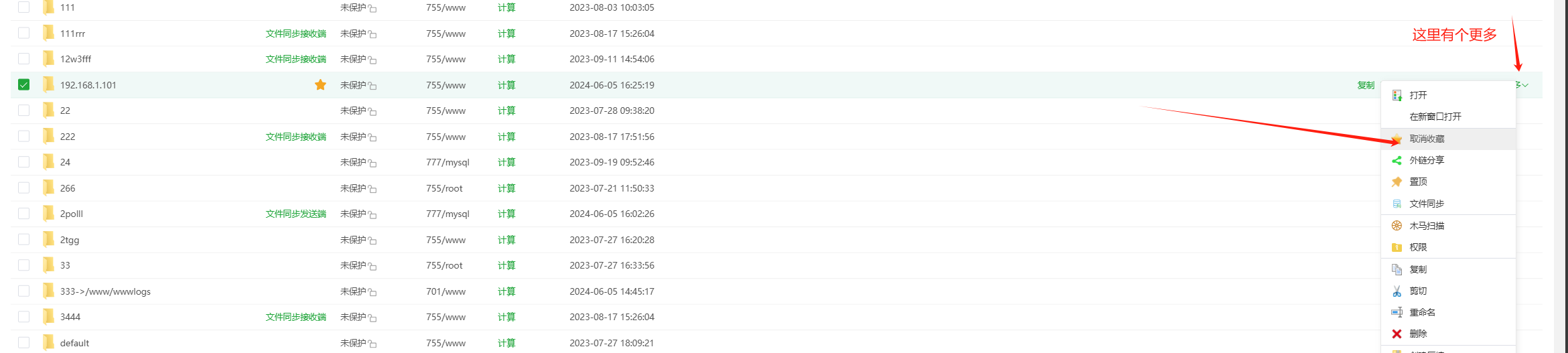1568x353 pixels.
Task: Click the folder icon for 2polll
Action: pos(48,214)
